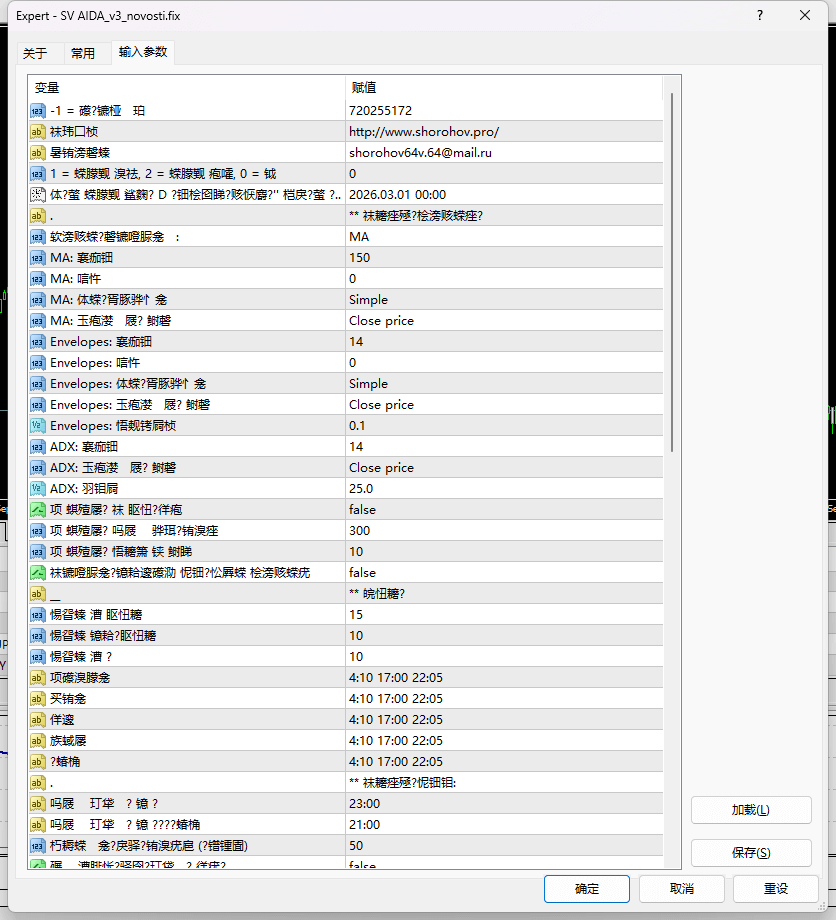Switch to the 关于 tab
Image resolution: width=836 pixels, height=920 pixels.
[x=35, y=53]
